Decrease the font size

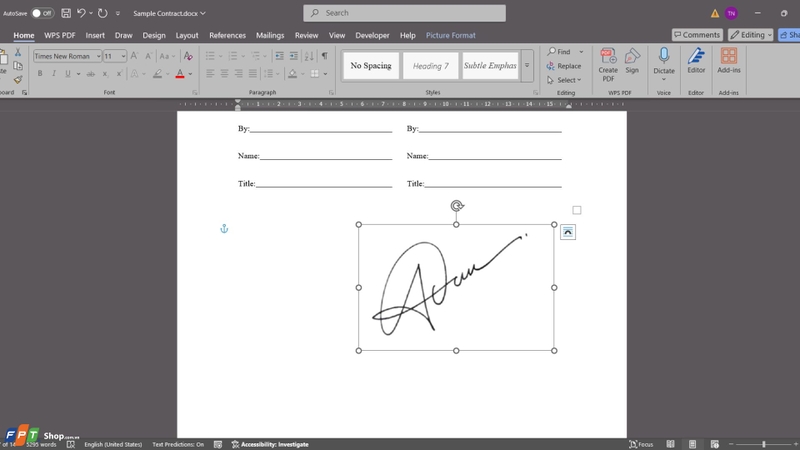coord(148,56)
